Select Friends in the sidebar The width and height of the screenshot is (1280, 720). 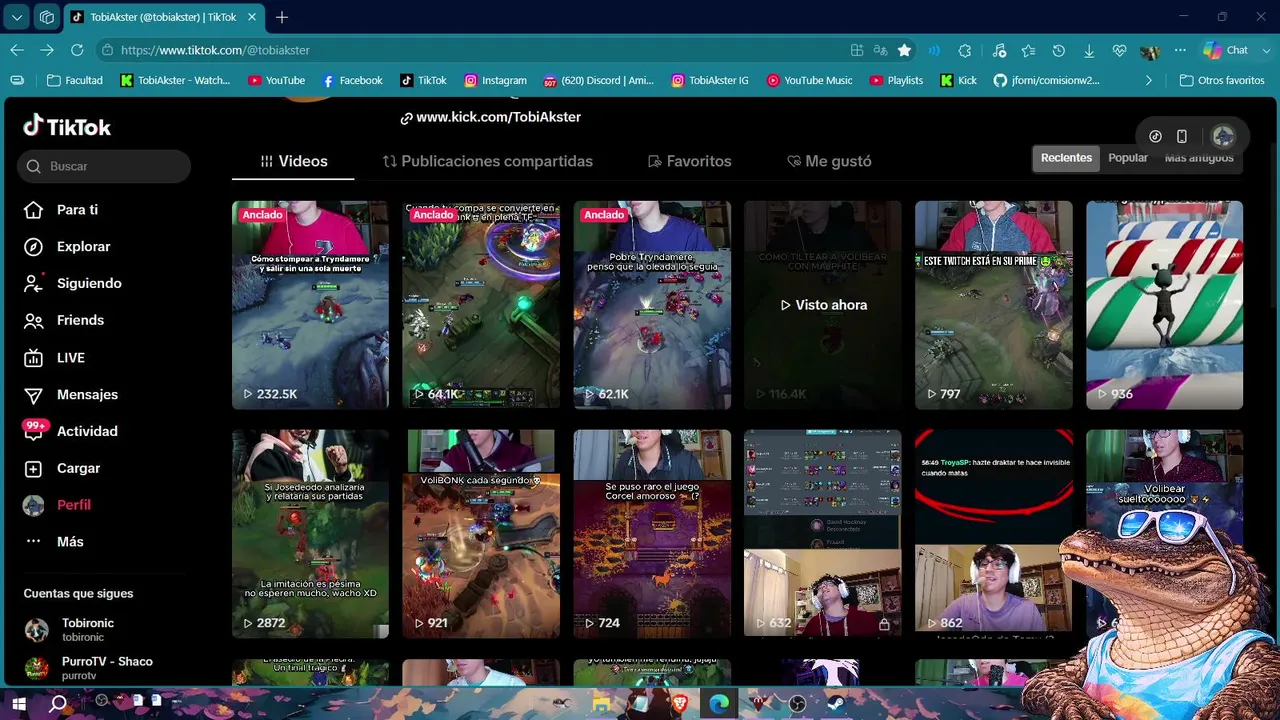64,320
